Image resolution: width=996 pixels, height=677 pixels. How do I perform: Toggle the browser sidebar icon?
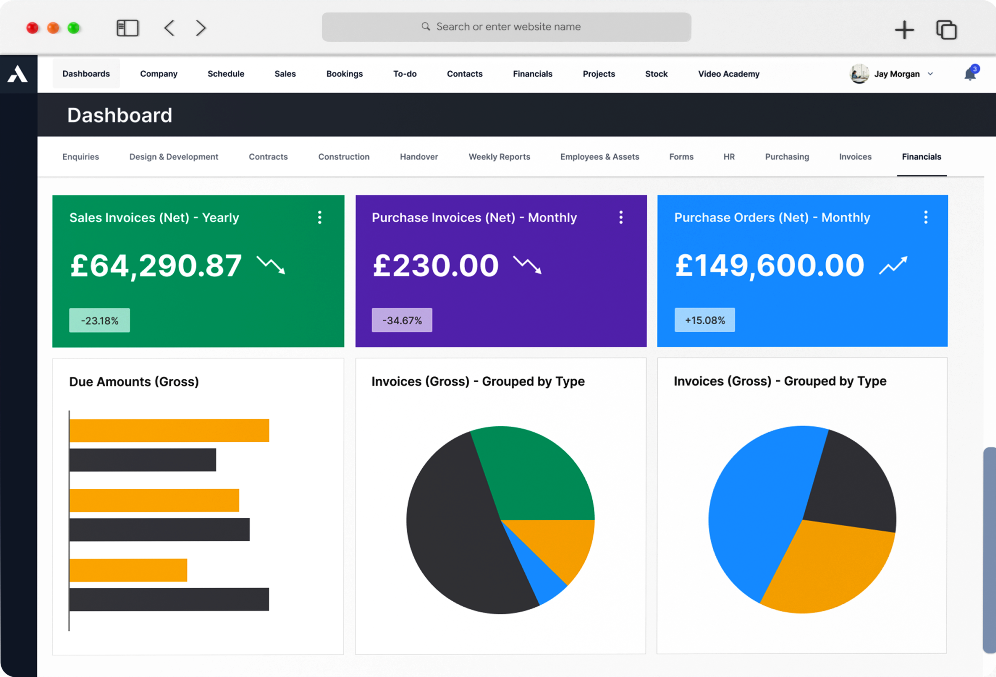128,28
